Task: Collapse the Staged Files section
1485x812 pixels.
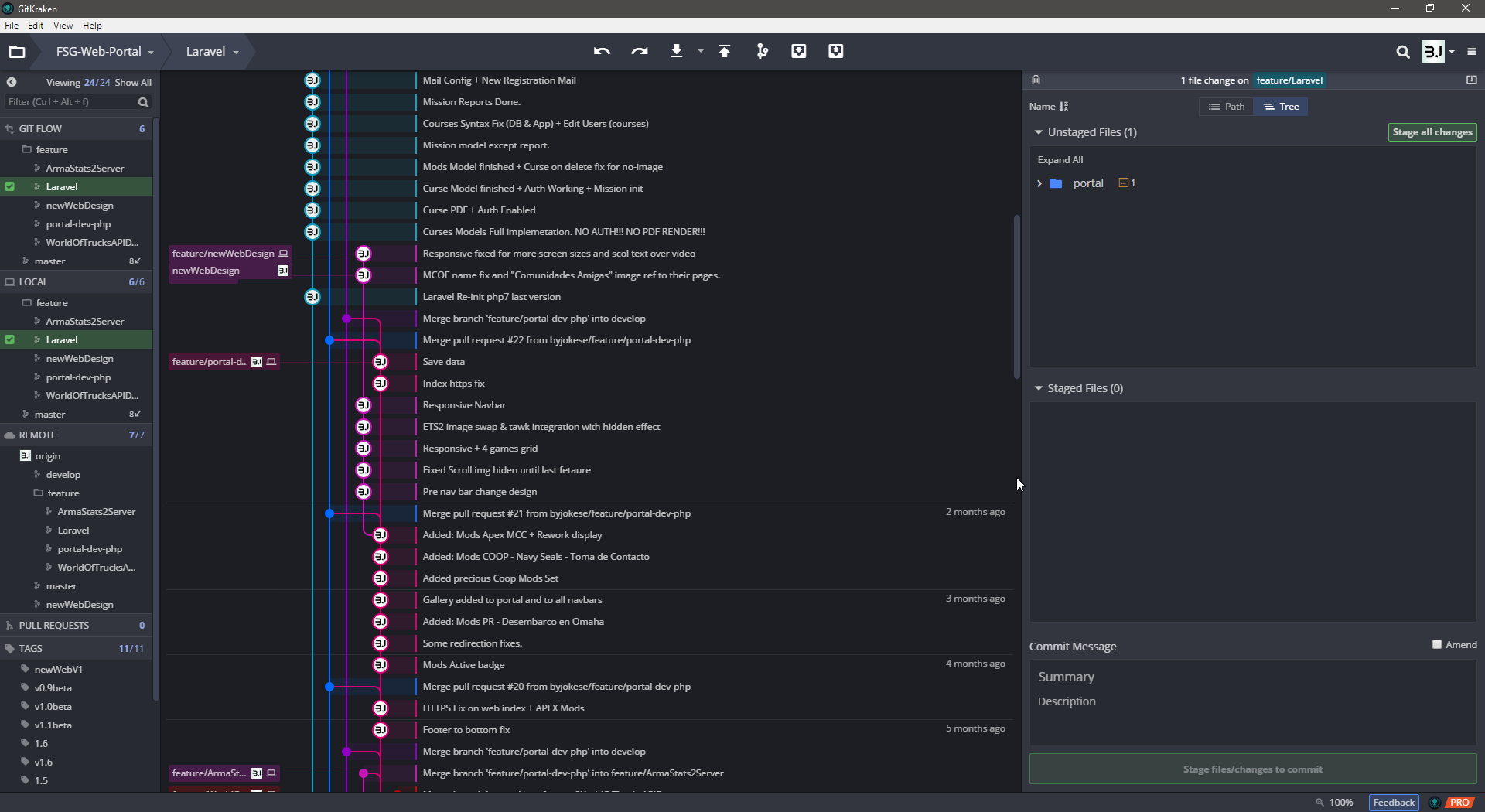Action: 1039,388
